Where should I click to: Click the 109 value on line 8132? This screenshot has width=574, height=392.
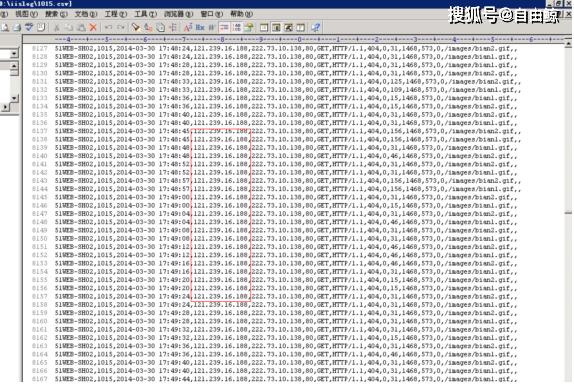(x=397, y=90)
